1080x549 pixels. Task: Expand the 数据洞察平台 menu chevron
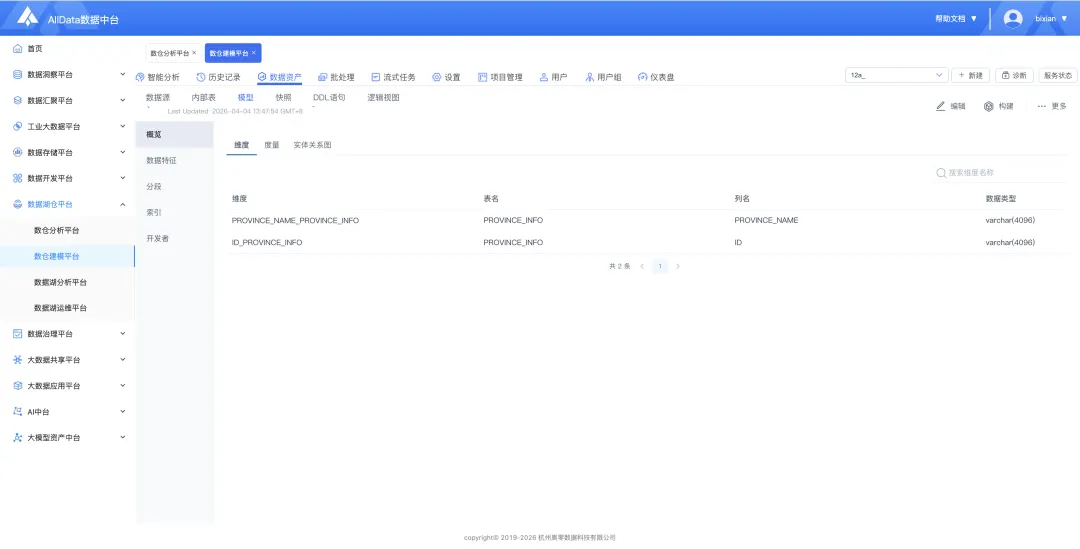[x=123, y=74]
